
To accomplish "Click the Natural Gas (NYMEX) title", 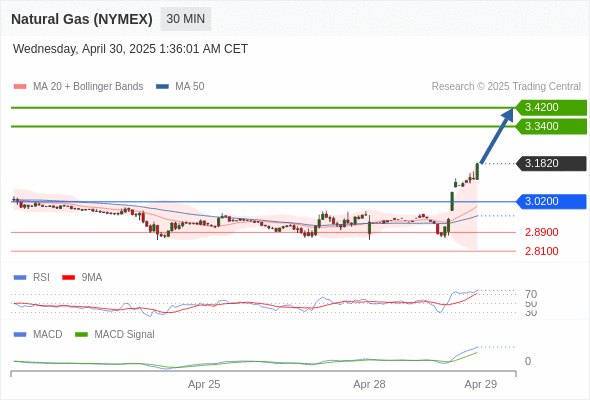I will click(x=82, y=19).
